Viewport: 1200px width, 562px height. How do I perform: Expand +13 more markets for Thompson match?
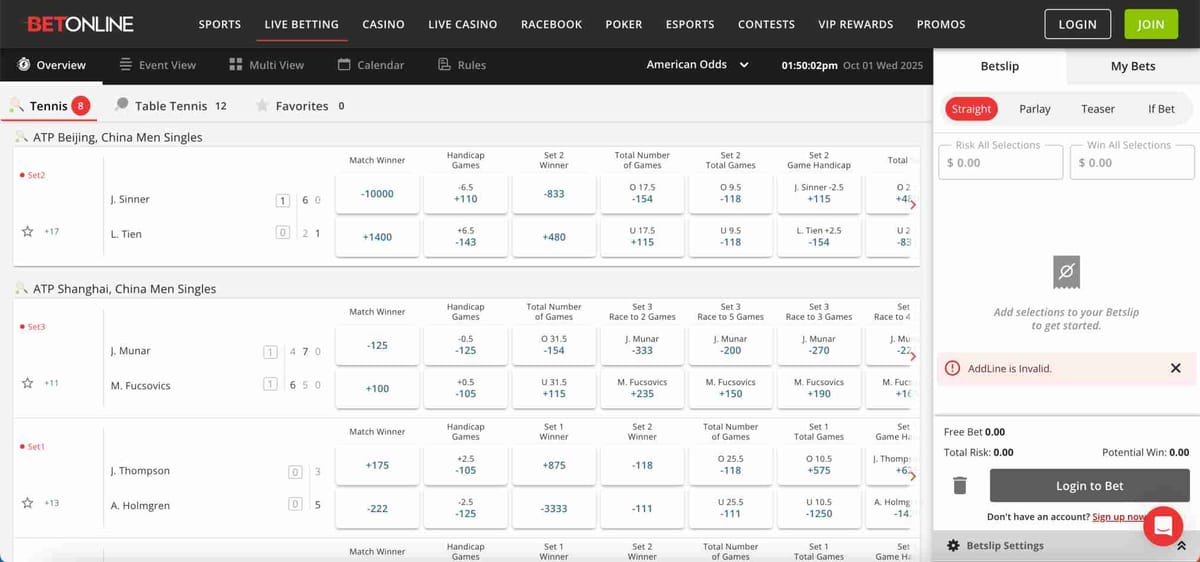point(52,503)
